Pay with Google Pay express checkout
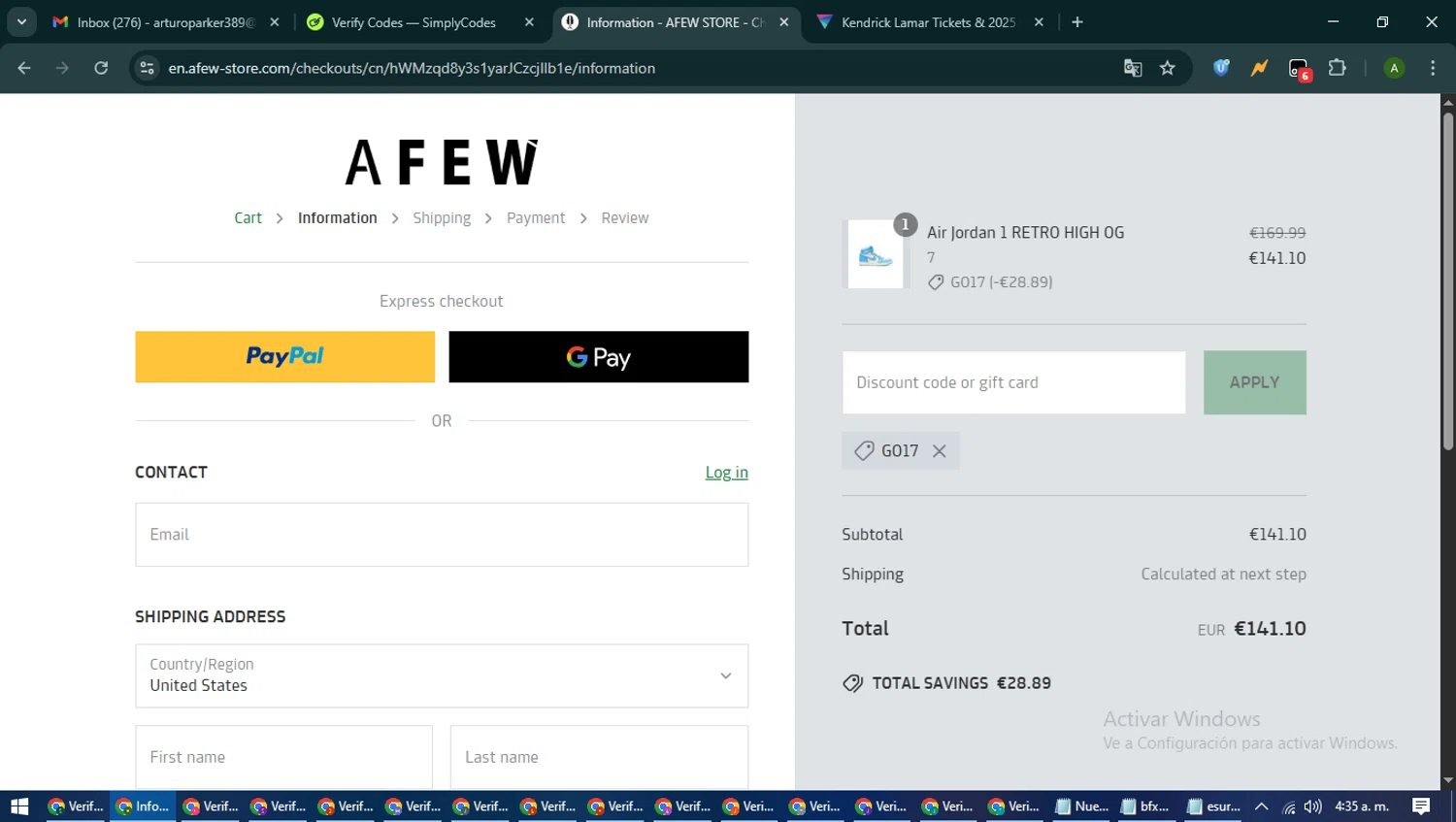Viewport: 1456px width, 822px height. pos(598,356)
